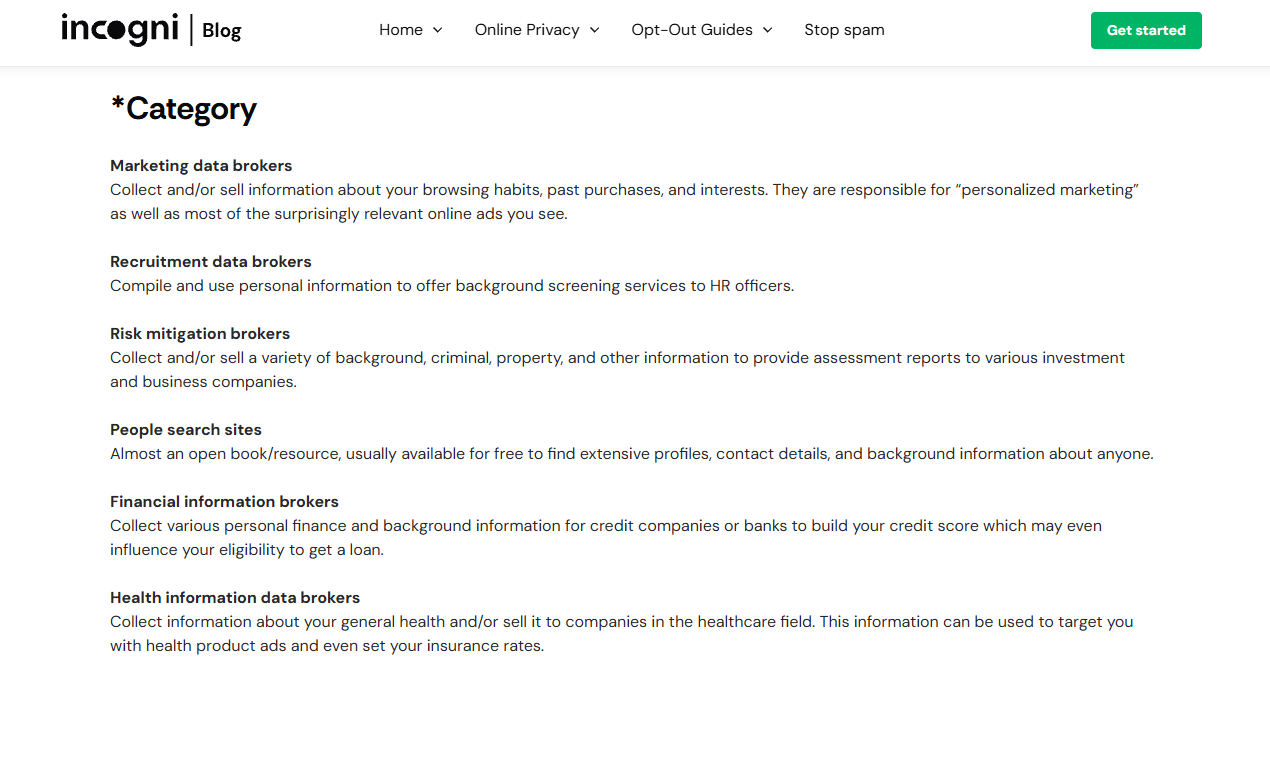Click the incogni logo
The image size is (1270, 762).
click(x=119, y=29)
